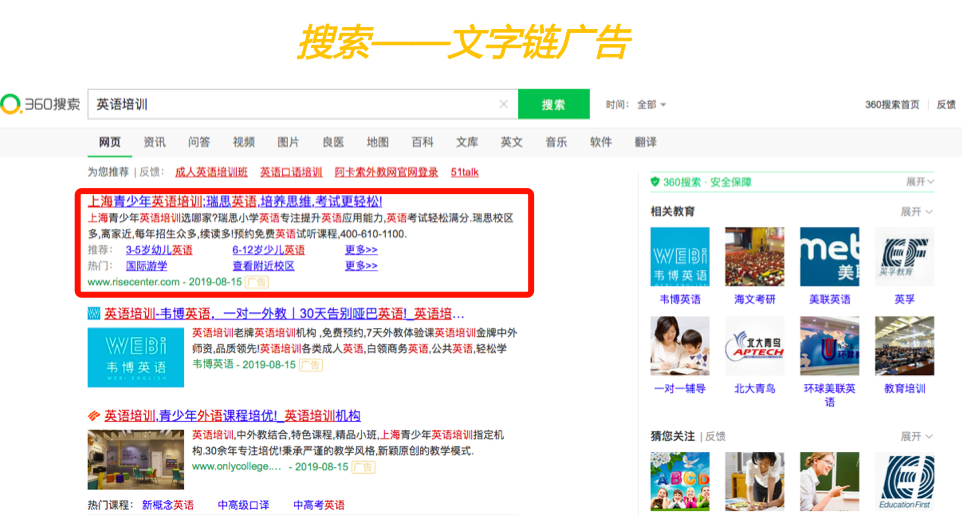Click the 360搜索 logo
Screen dimensions: 962x520
40,104
